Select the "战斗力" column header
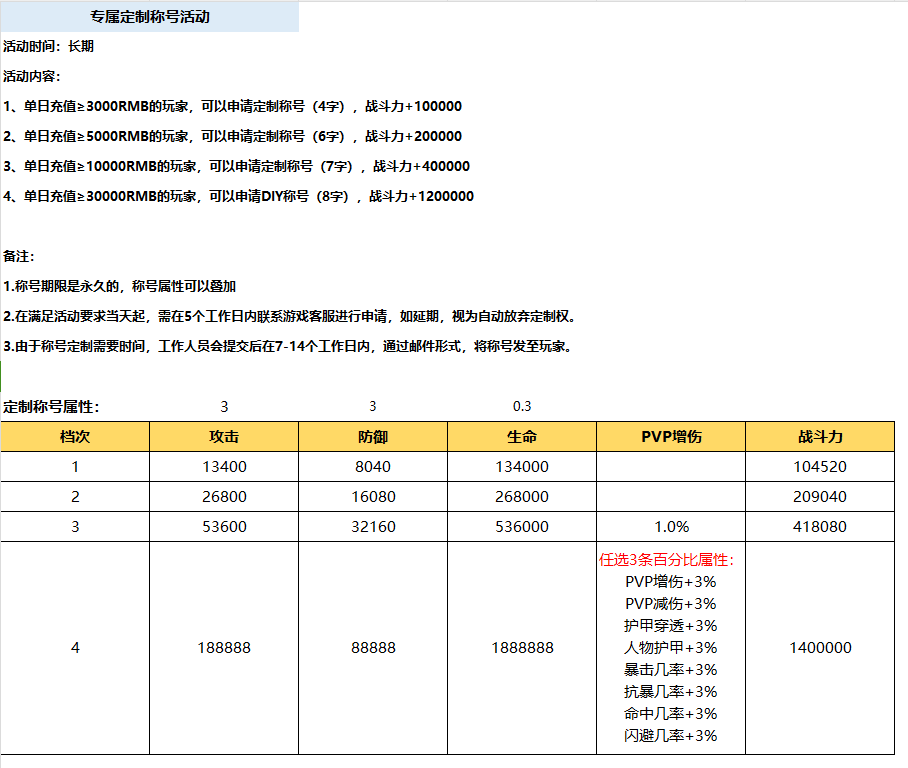Viewport: 908px width, 768px height. 820,437
